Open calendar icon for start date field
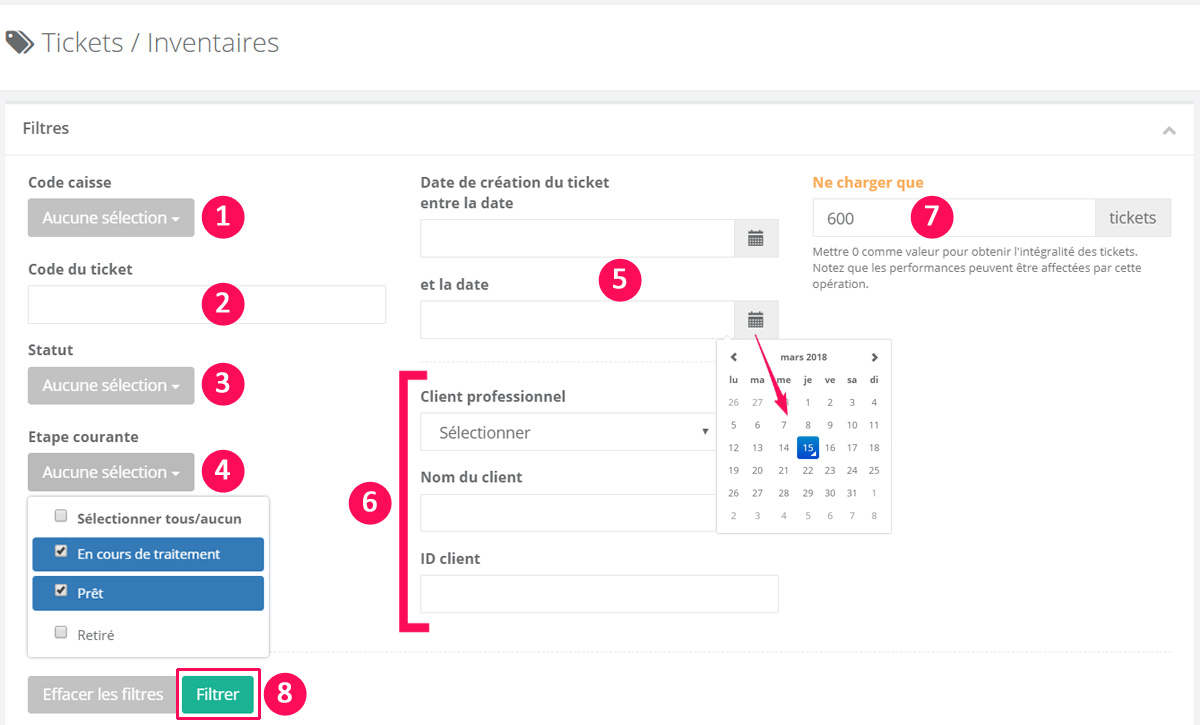The width and height of the screenshot is (1200, 725). pyautogui.click(x=756, y=238)
